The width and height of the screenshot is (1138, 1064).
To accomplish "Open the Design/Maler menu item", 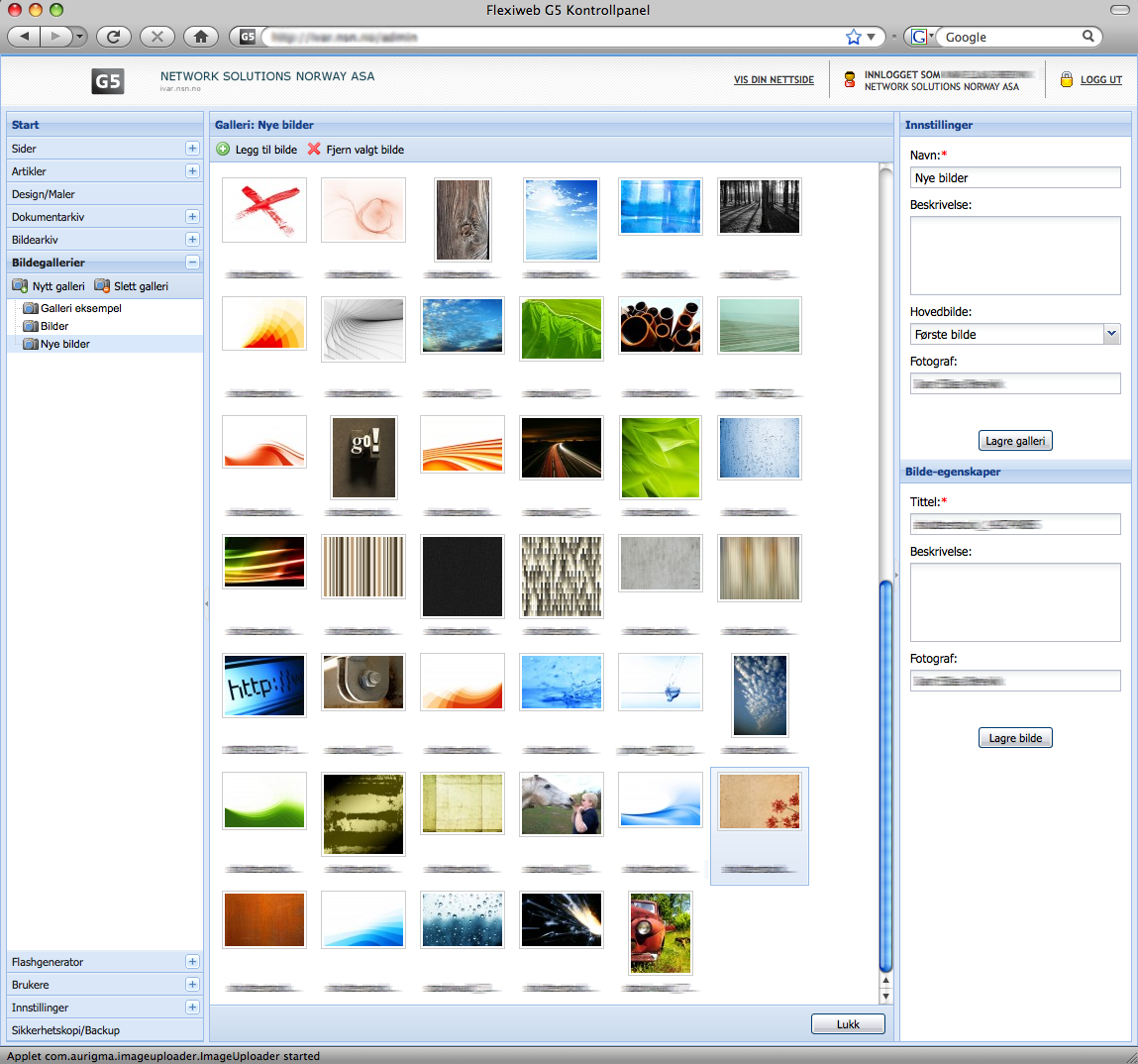I will pos(44,194).
